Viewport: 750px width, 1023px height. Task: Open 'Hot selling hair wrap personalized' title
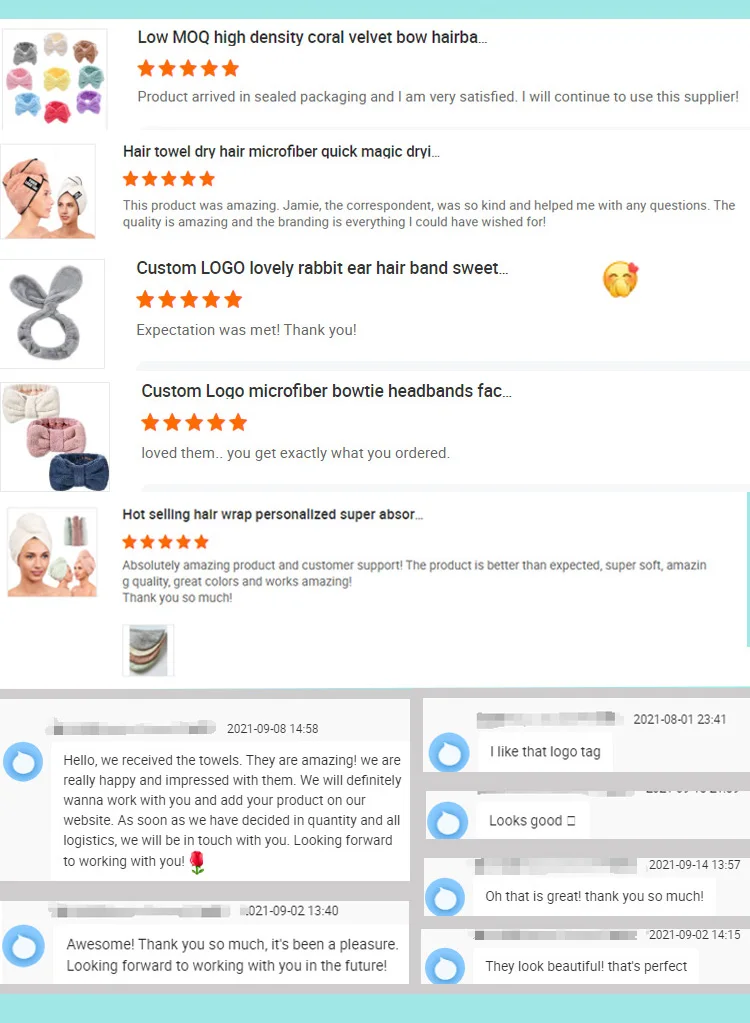coord(273,514)
